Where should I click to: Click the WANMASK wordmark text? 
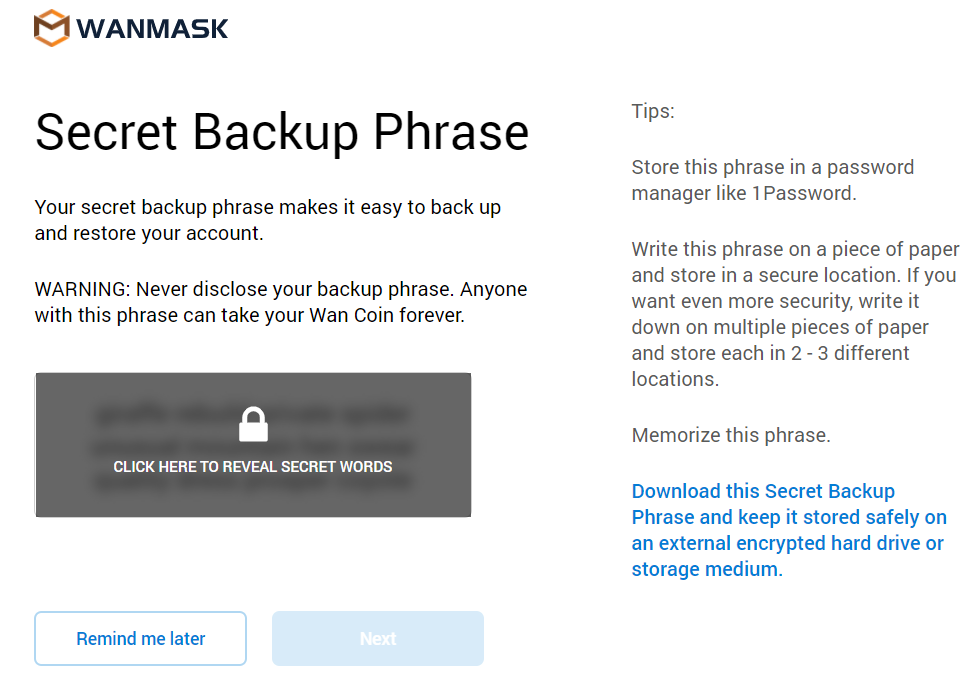click(x=152, y=28)
